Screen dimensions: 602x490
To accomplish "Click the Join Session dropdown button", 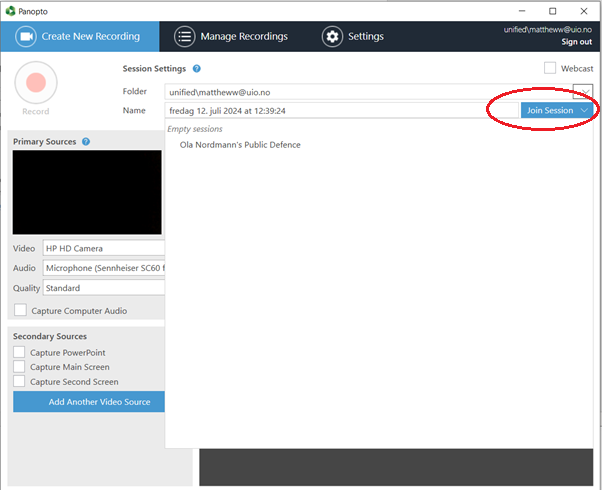I will [557, 111].
